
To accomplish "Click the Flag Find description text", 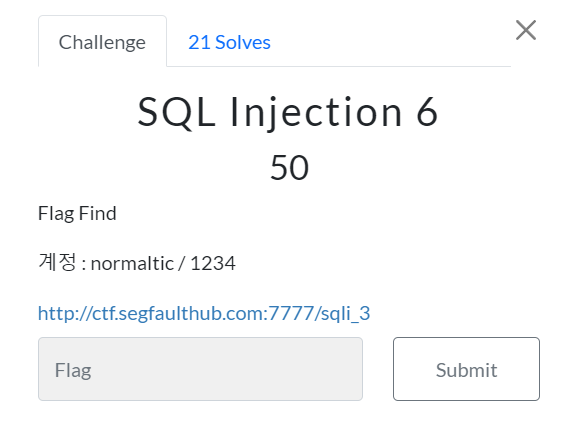I will (77, 213).
